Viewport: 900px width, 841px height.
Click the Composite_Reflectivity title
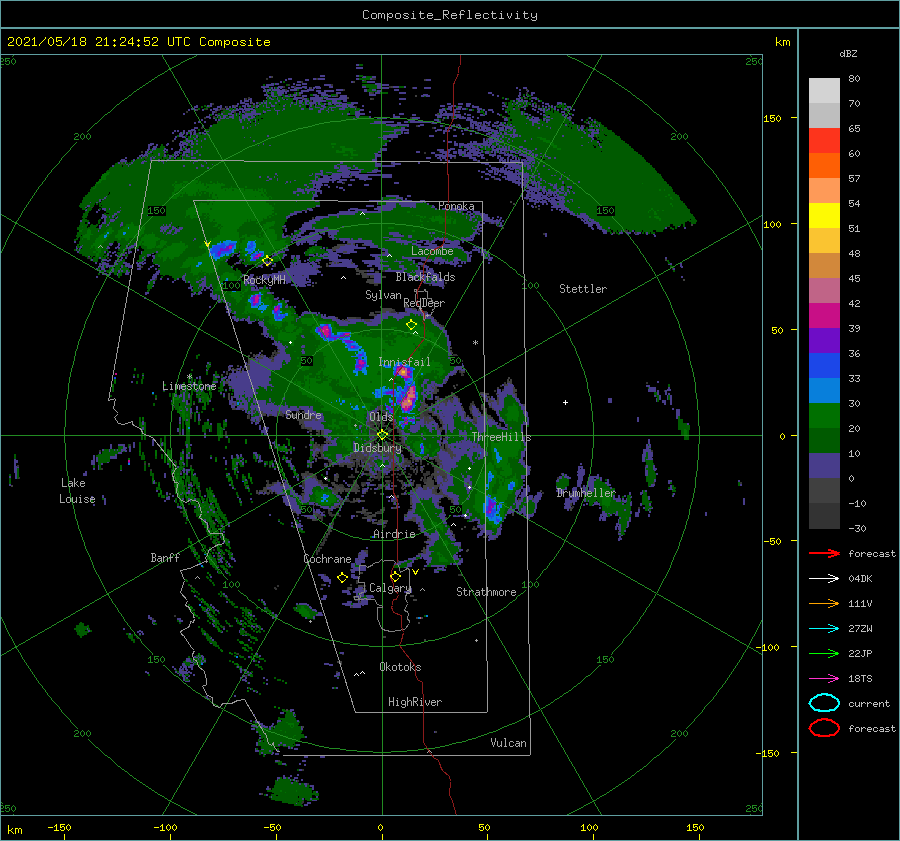point(450,15)
